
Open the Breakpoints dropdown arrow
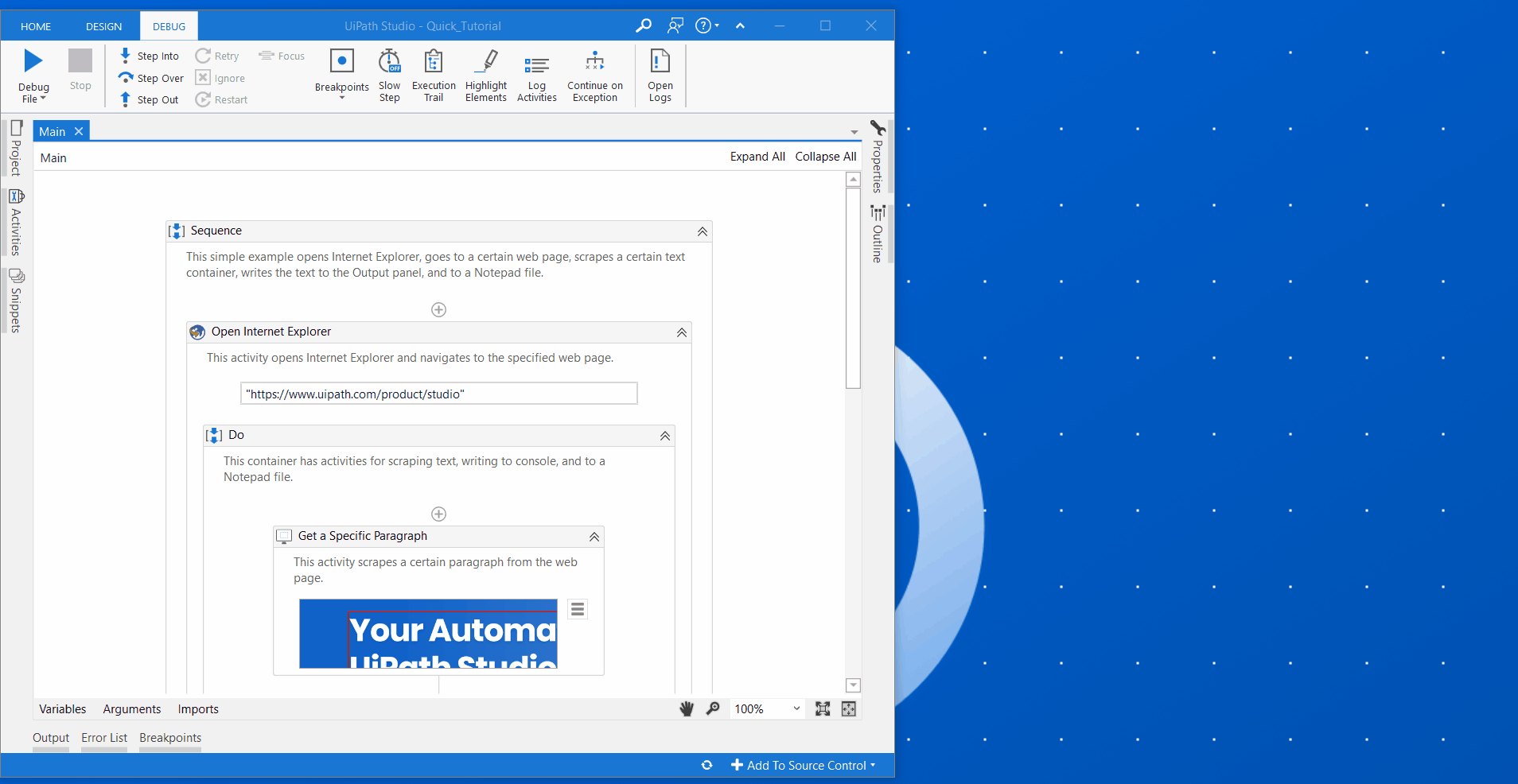tap(342, 98)
